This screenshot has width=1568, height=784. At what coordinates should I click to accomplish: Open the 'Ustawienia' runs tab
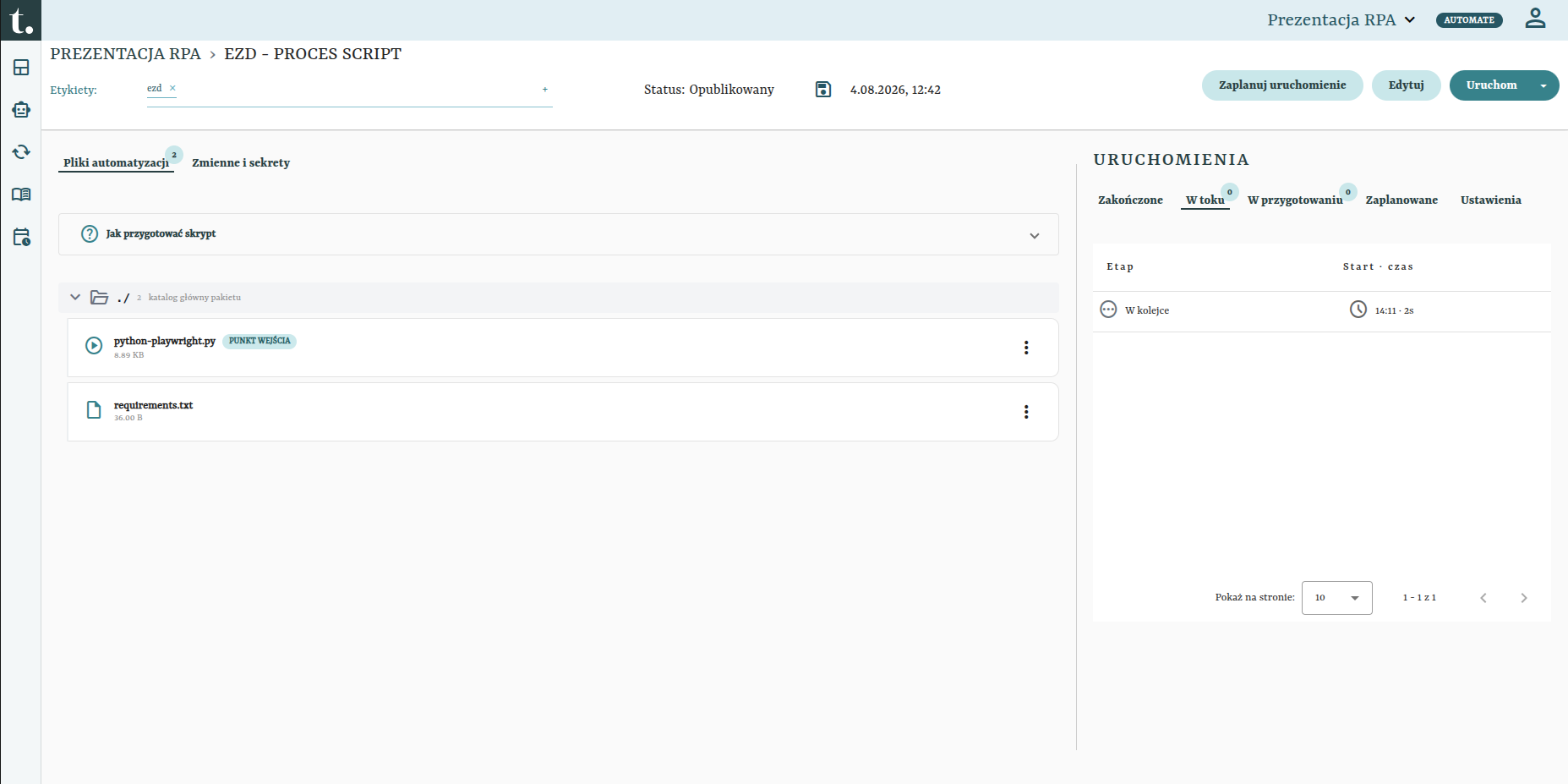coord(1491,200)
